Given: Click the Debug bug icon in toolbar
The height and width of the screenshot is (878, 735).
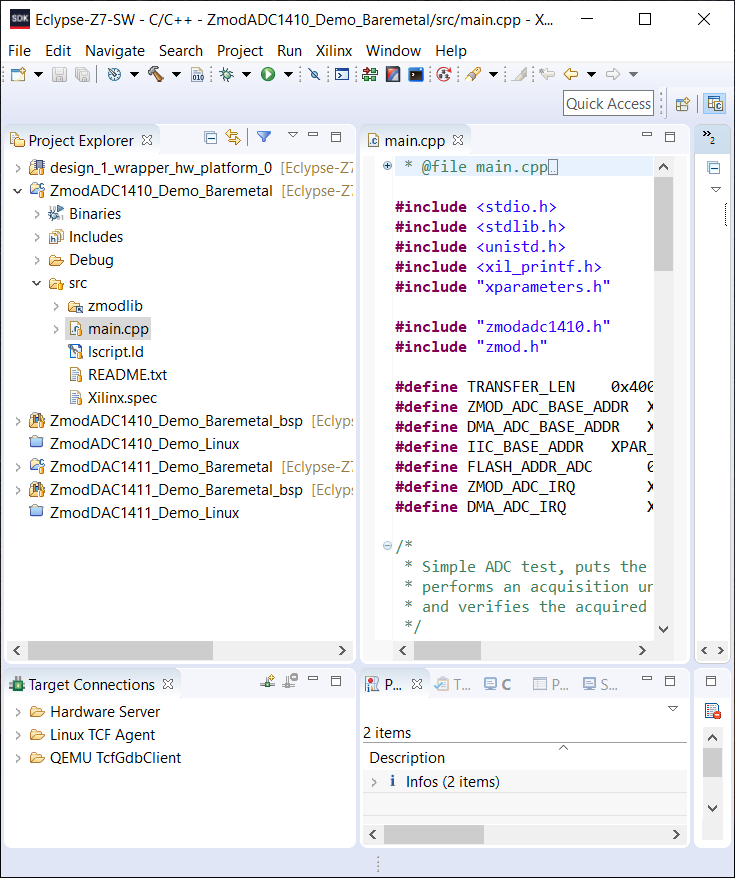Looking at the screenshot, I should point(227,74).
